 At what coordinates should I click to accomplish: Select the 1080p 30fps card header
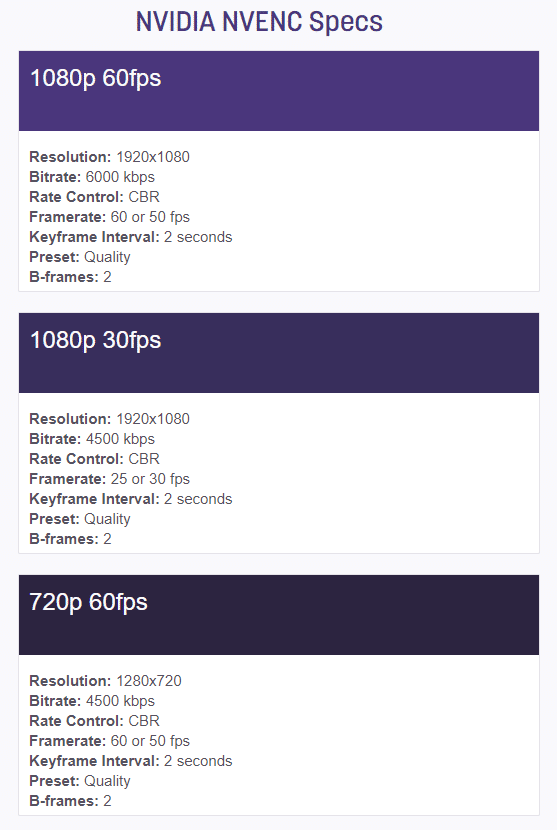tap(278, 353)
